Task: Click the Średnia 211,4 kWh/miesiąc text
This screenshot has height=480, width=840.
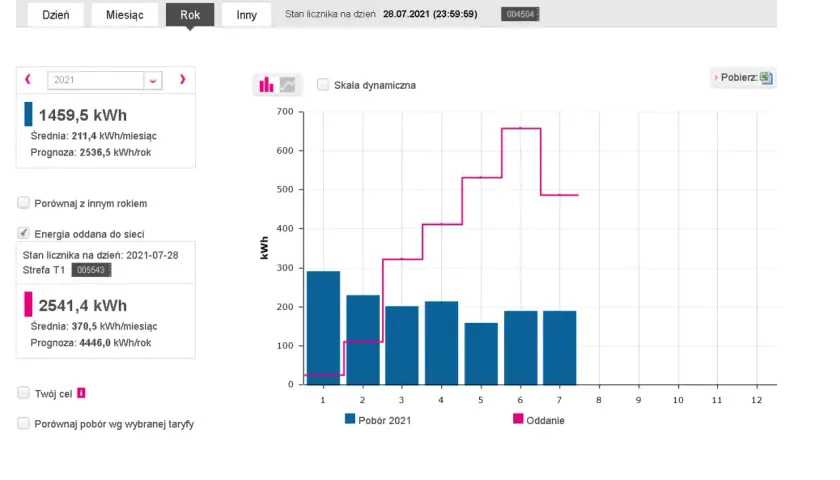Action: coord(93,136)
